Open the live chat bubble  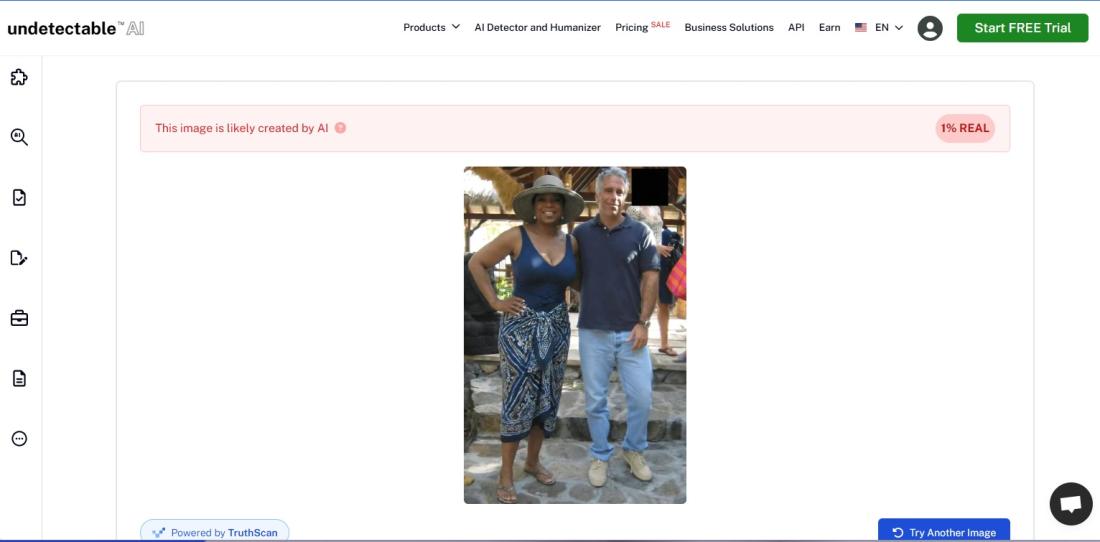click(x=1070, y=503)
